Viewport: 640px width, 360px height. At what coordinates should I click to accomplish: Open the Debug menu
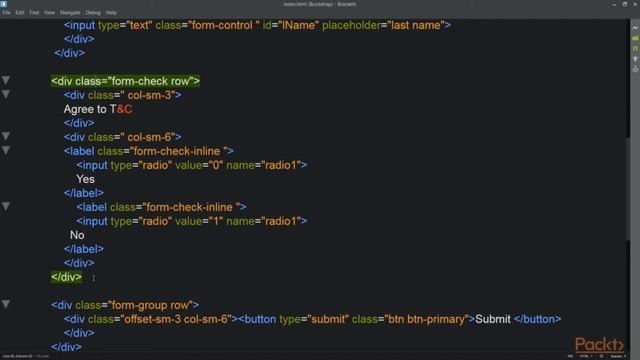coord(93,13)
